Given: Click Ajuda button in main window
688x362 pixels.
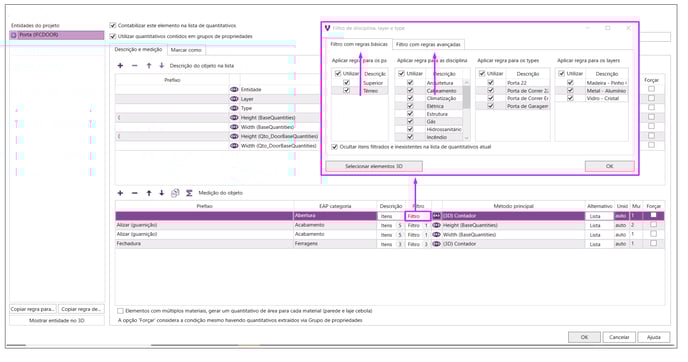Looking at the screenshot, I should (x=654, y=337).
